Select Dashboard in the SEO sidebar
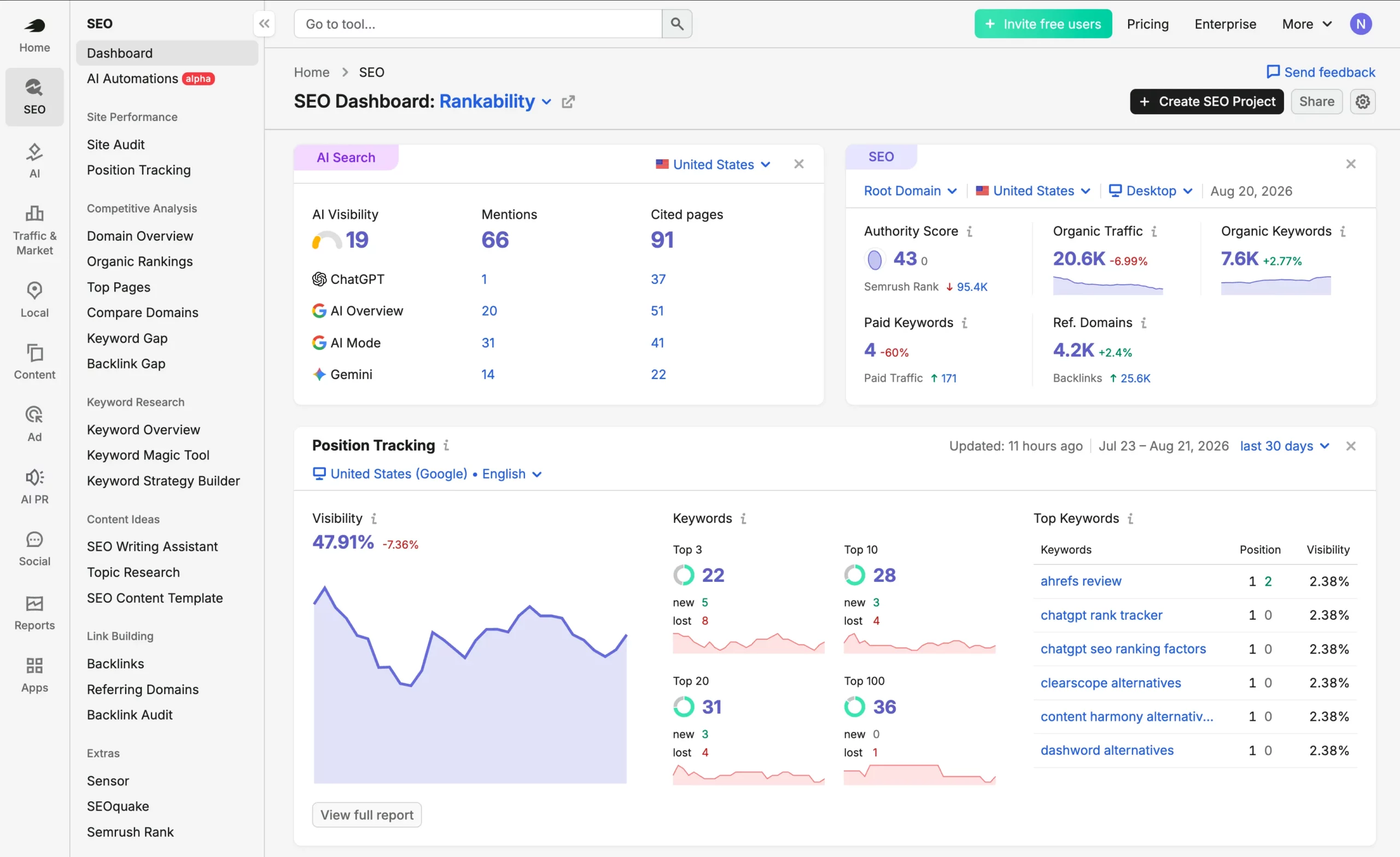 click(x=167, y=53)
